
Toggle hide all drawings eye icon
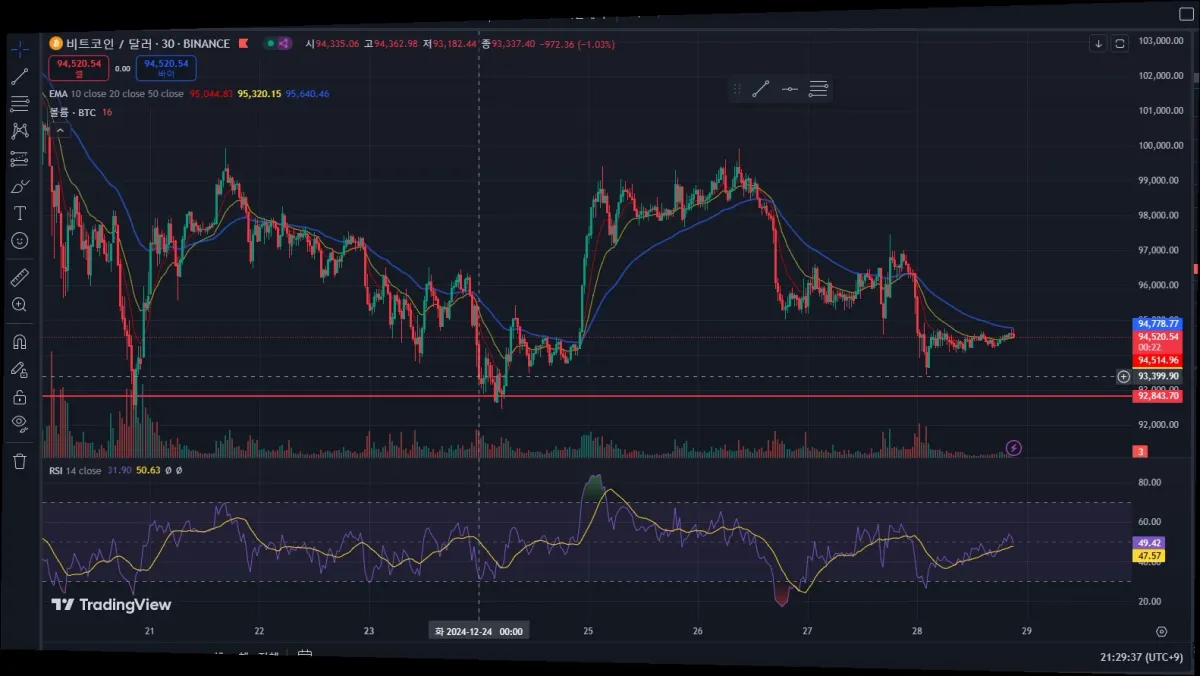coord(19,423)
